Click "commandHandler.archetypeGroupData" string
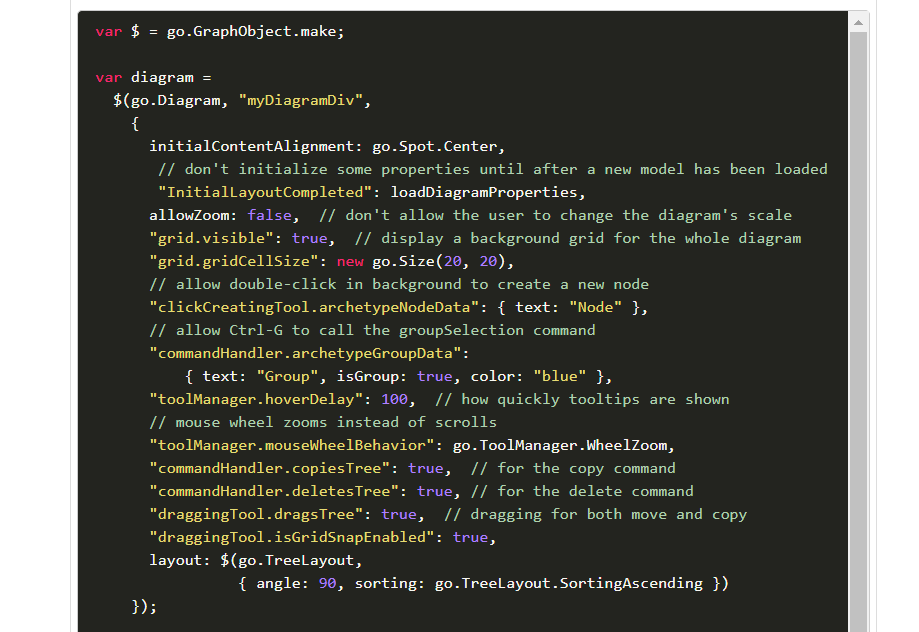The image size is (919, 632). [305, 353]
